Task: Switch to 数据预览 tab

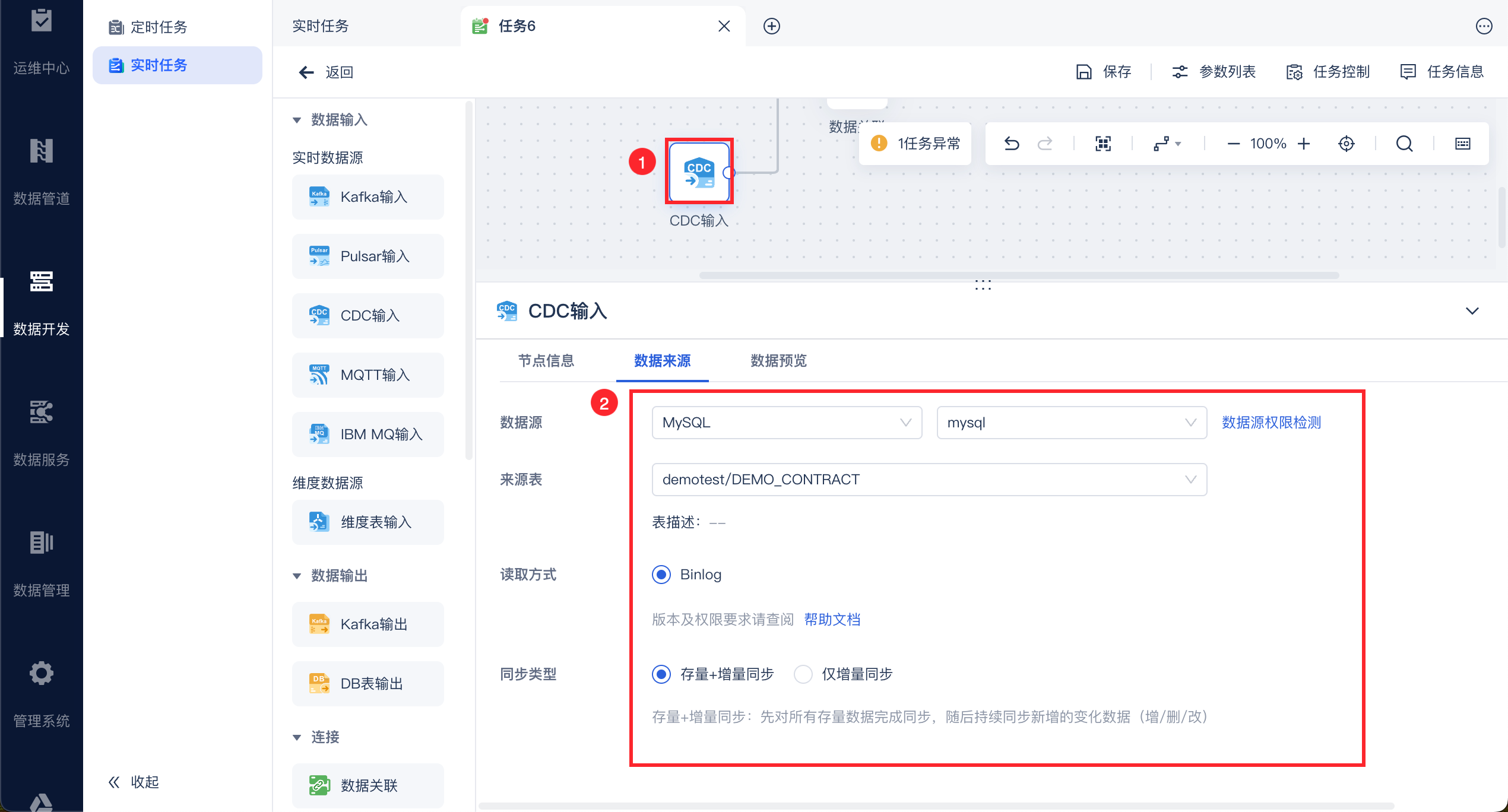Action: 778,361
